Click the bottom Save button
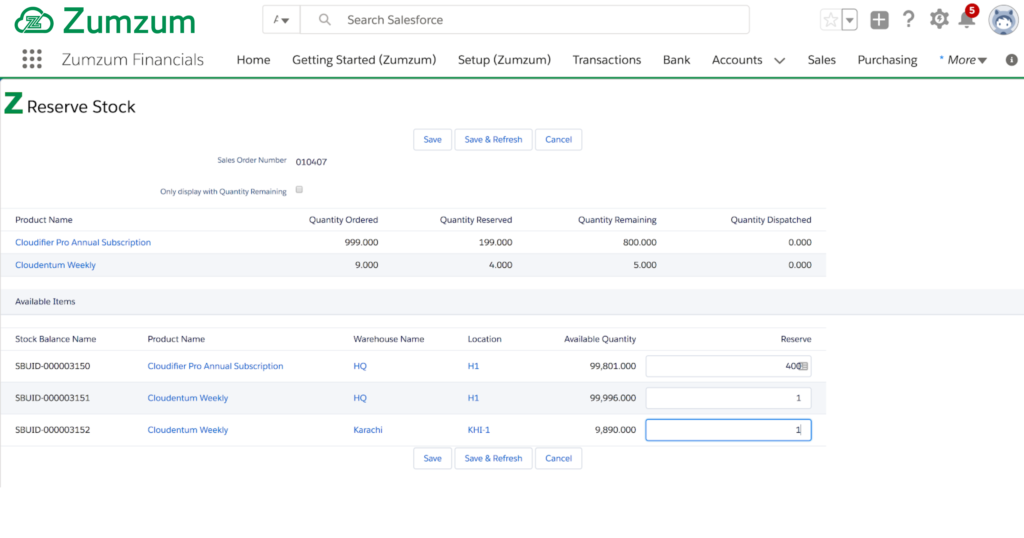 (x=432, y=458)
